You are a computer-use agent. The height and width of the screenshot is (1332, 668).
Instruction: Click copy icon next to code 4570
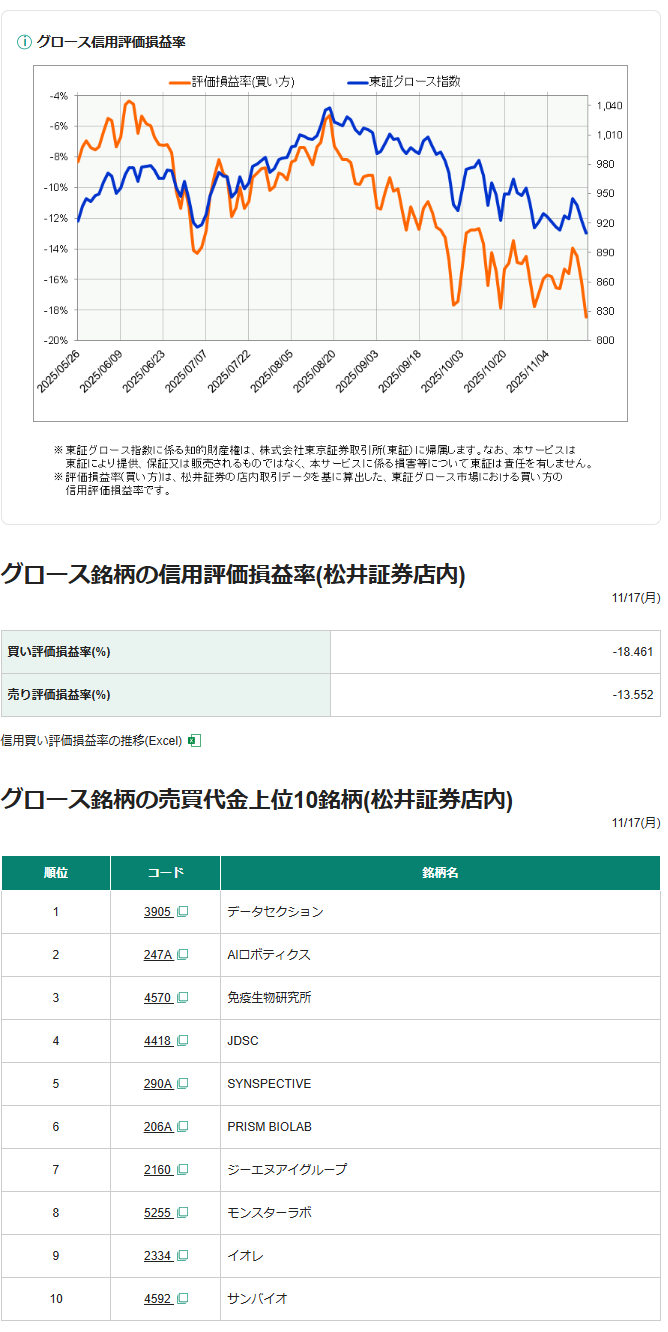click(x=183, y=998)
